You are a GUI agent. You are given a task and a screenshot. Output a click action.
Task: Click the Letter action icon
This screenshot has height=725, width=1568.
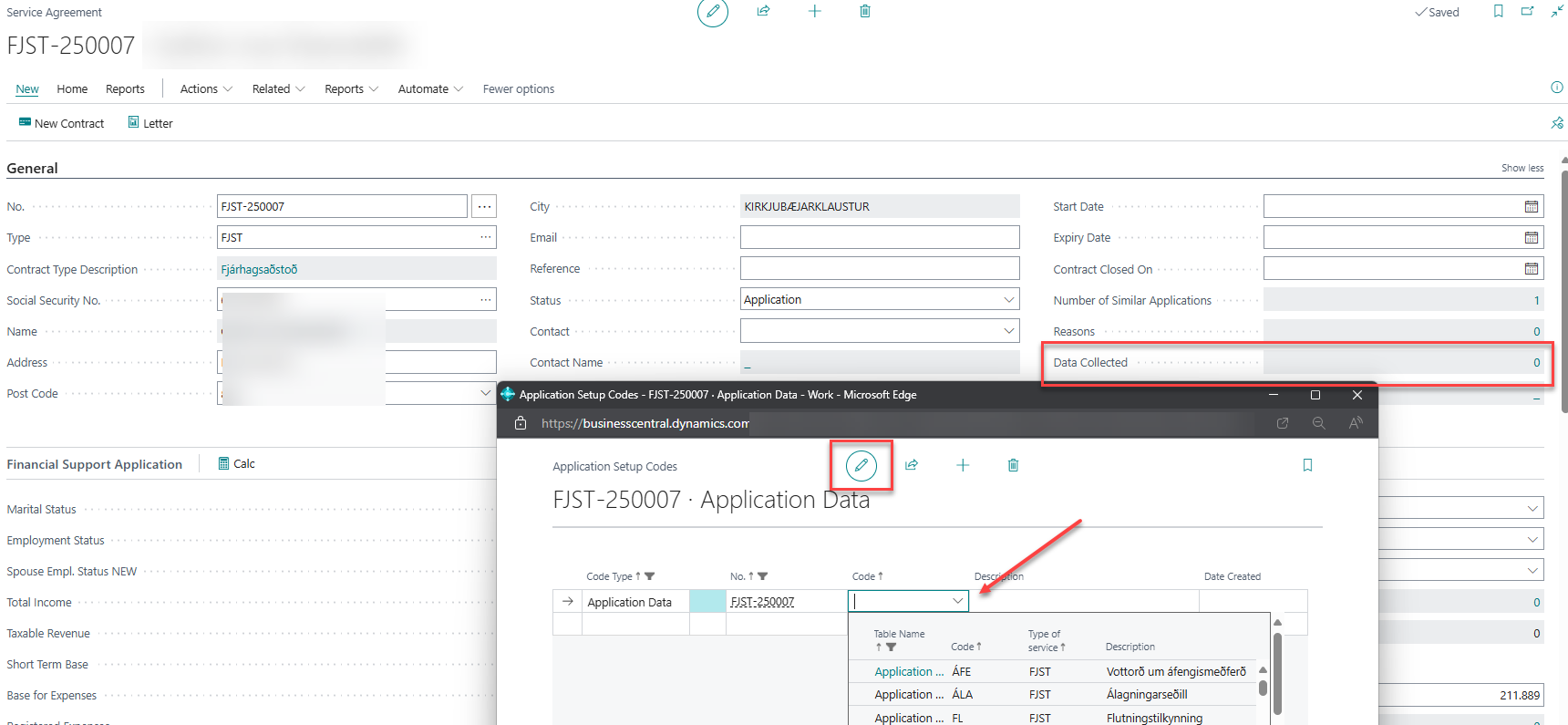tap(134, 122)
